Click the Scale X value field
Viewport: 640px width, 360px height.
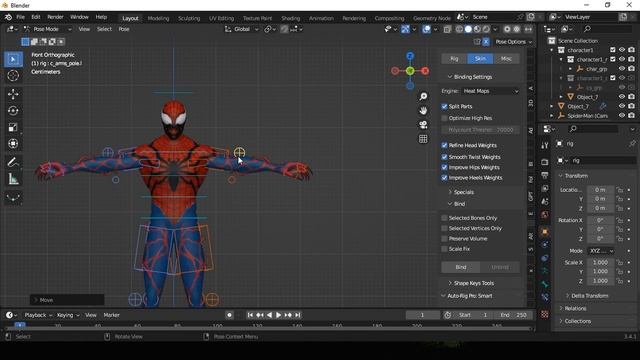click(x=600, y=262)
